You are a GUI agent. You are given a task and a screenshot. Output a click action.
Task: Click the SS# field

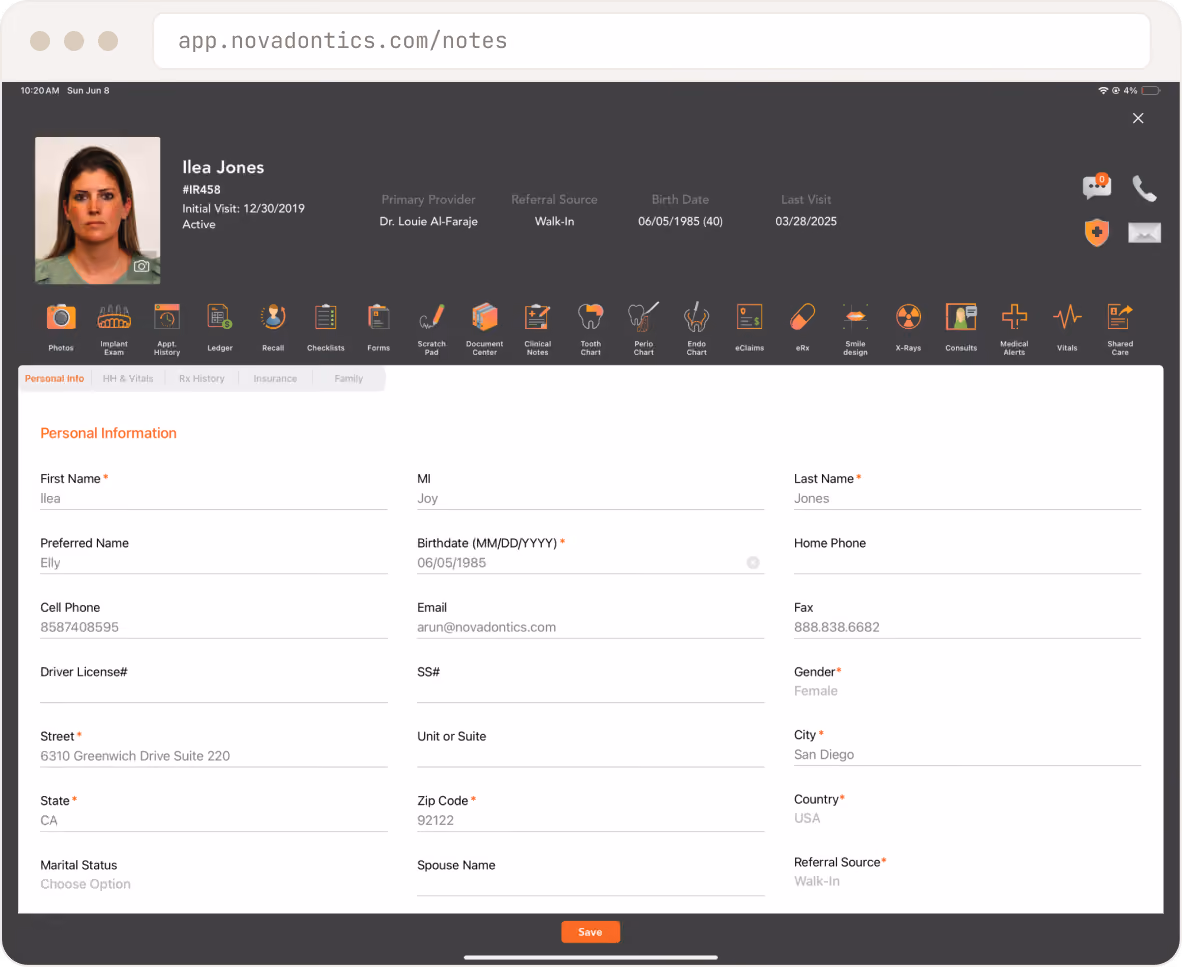tap(590, 692)
